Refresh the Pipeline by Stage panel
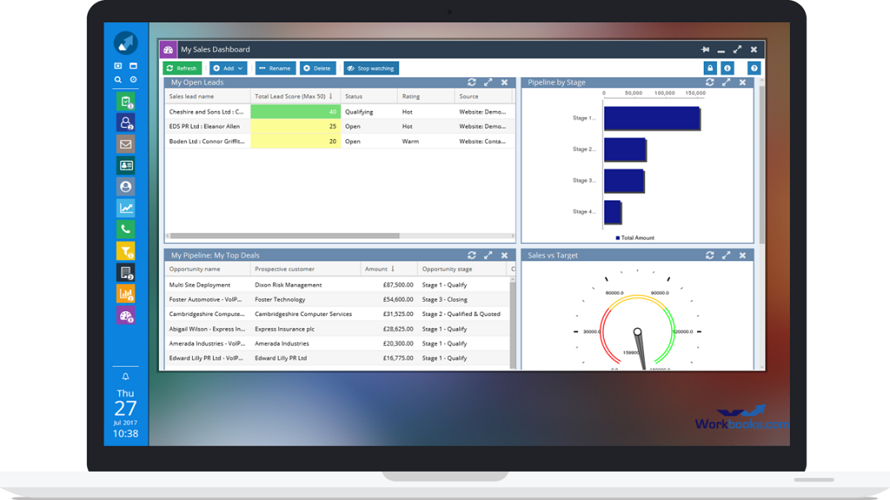 coord(710,82)
